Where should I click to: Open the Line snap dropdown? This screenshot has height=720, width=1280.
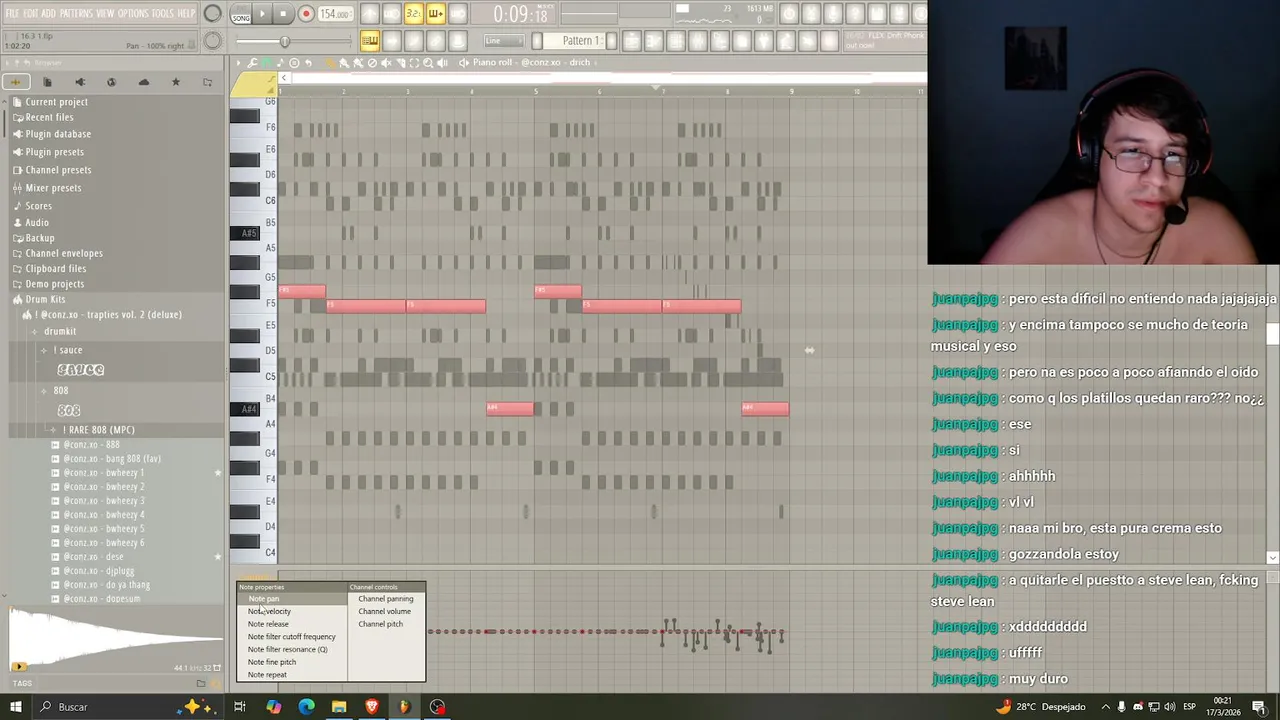pos(504,41)
